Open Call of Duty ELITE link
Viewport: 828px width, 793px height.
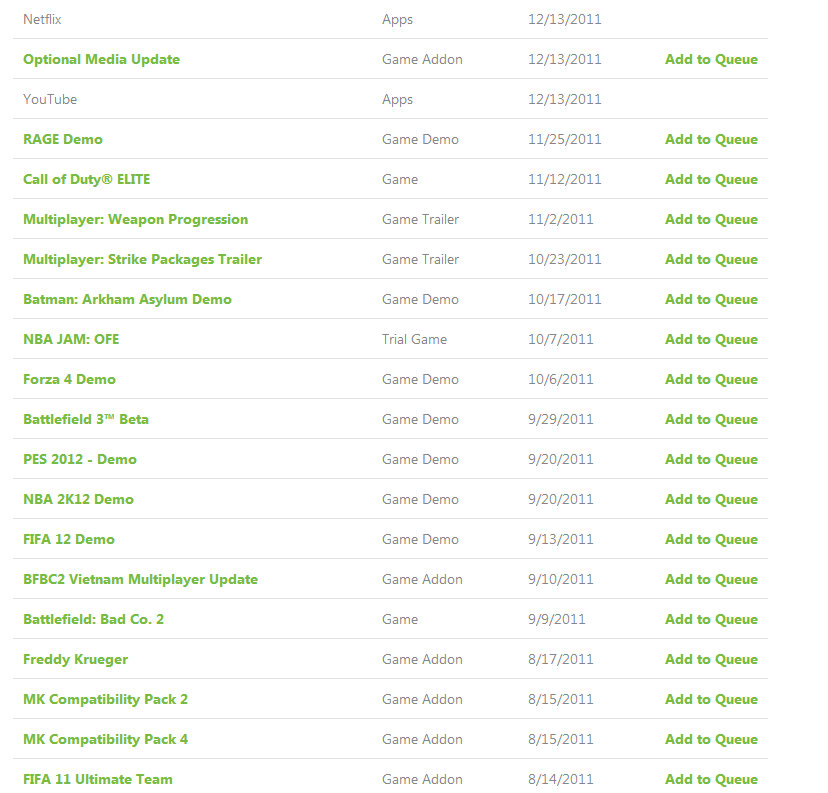point(87,180)
